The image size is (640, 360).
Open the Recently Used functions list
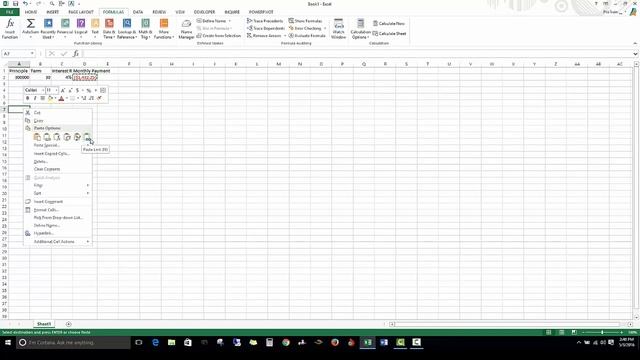48,29
